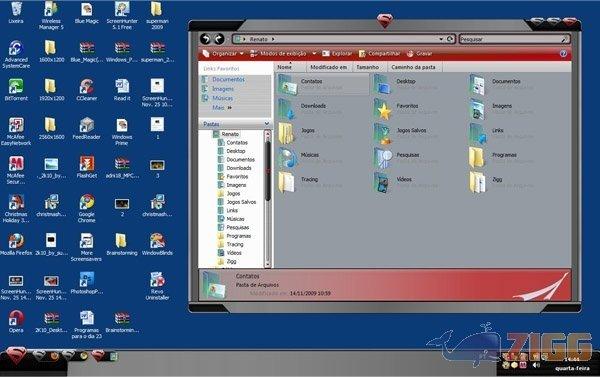Open the Brainstorming desktop folder
Viewport: 600px width, 377px height.
point(122,245)
